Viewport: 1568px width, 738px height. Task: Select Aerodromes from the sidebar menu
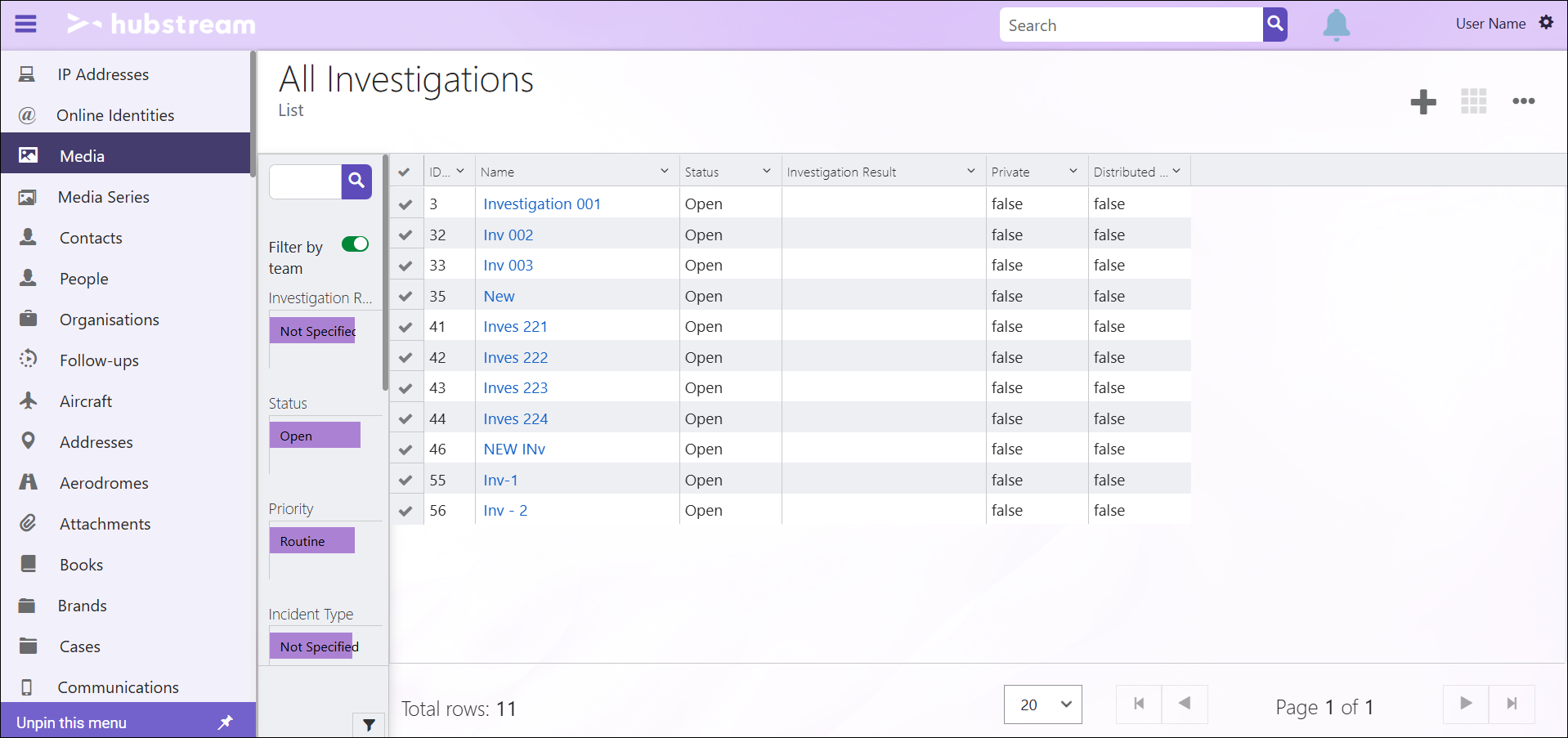click(x=104, y=483)
